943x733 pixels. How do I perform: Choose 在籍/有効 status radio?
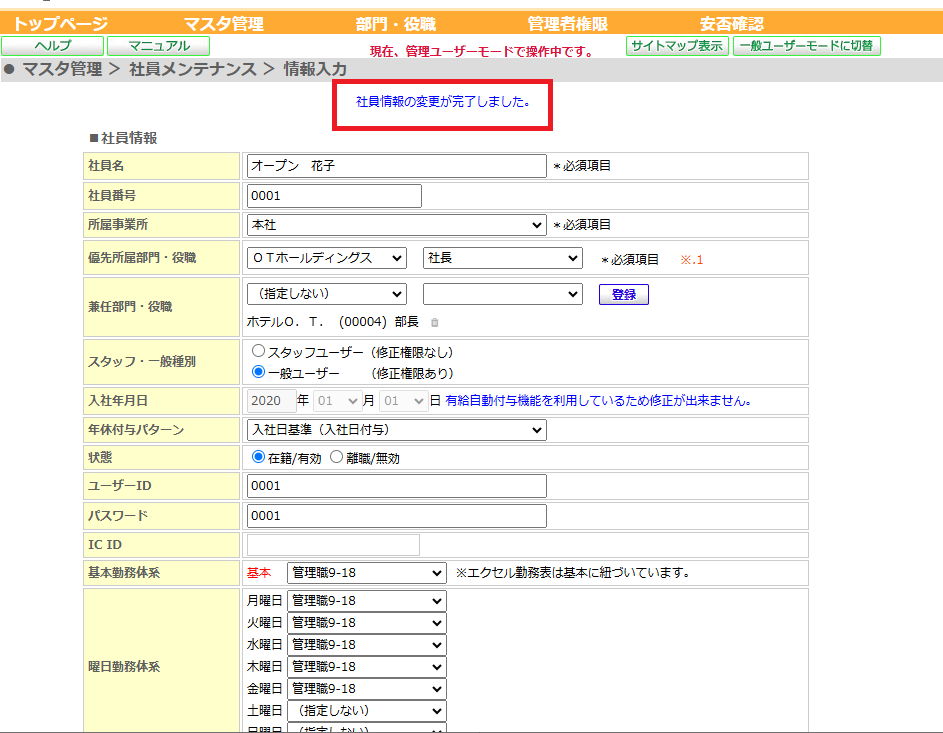coord(258,457)
